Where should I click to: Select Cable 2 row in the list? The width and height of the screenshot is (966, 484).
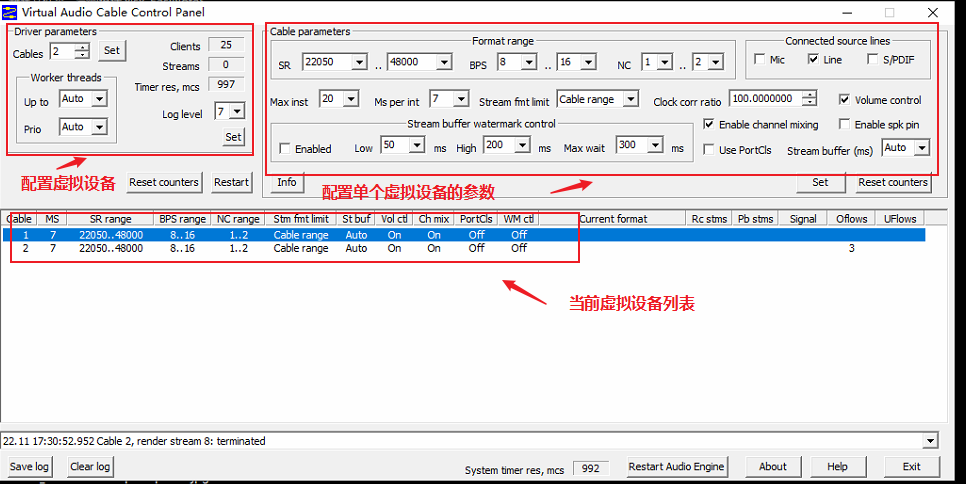pos(464,248)
